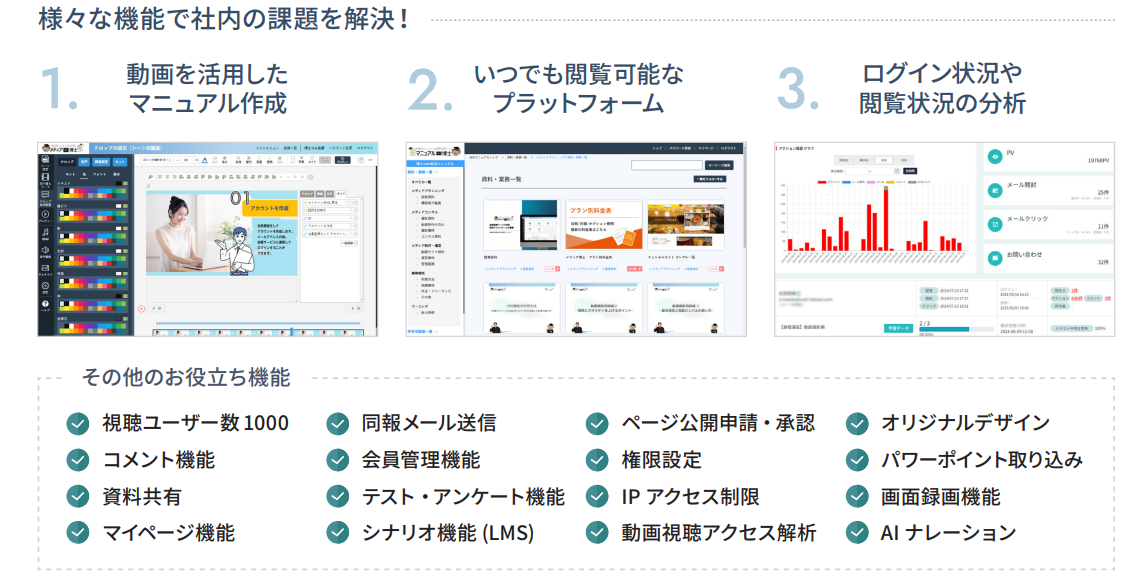The image size is (1146, 573).
Task: Click the checkmark beside 視聴ユーザー数 1000
Action: pos(79,423)
